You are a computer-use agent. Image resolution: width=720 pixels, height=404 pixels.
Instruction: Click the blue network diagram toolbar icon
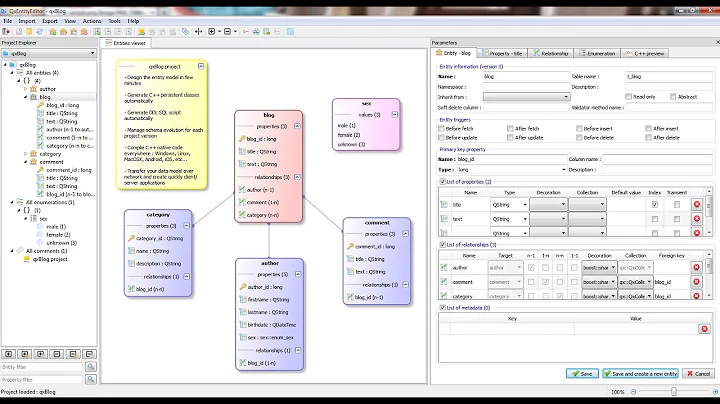pos(256,32)
